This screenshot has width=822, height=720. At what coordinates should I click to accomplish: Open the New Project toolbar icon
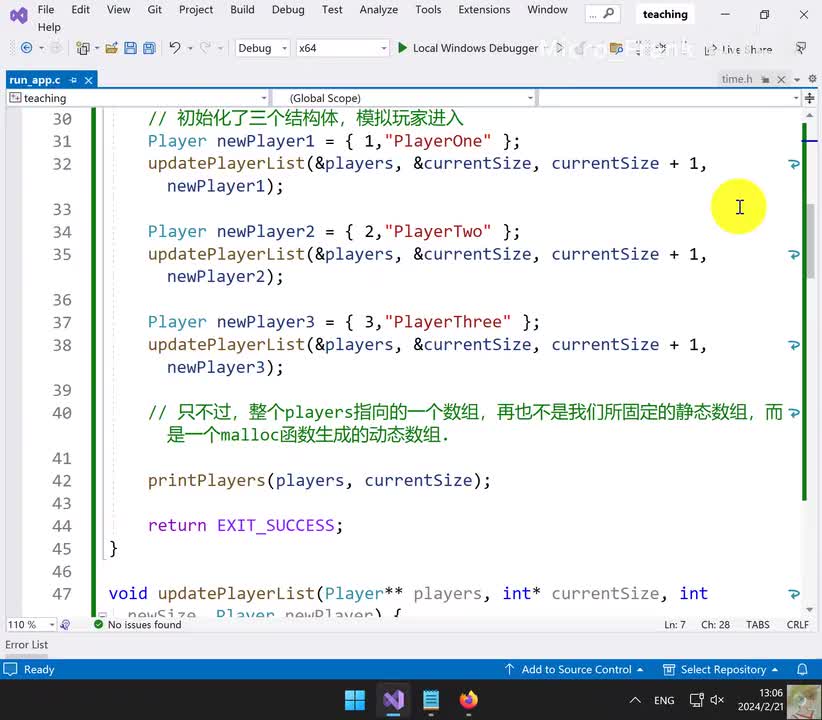click(82, 48)
